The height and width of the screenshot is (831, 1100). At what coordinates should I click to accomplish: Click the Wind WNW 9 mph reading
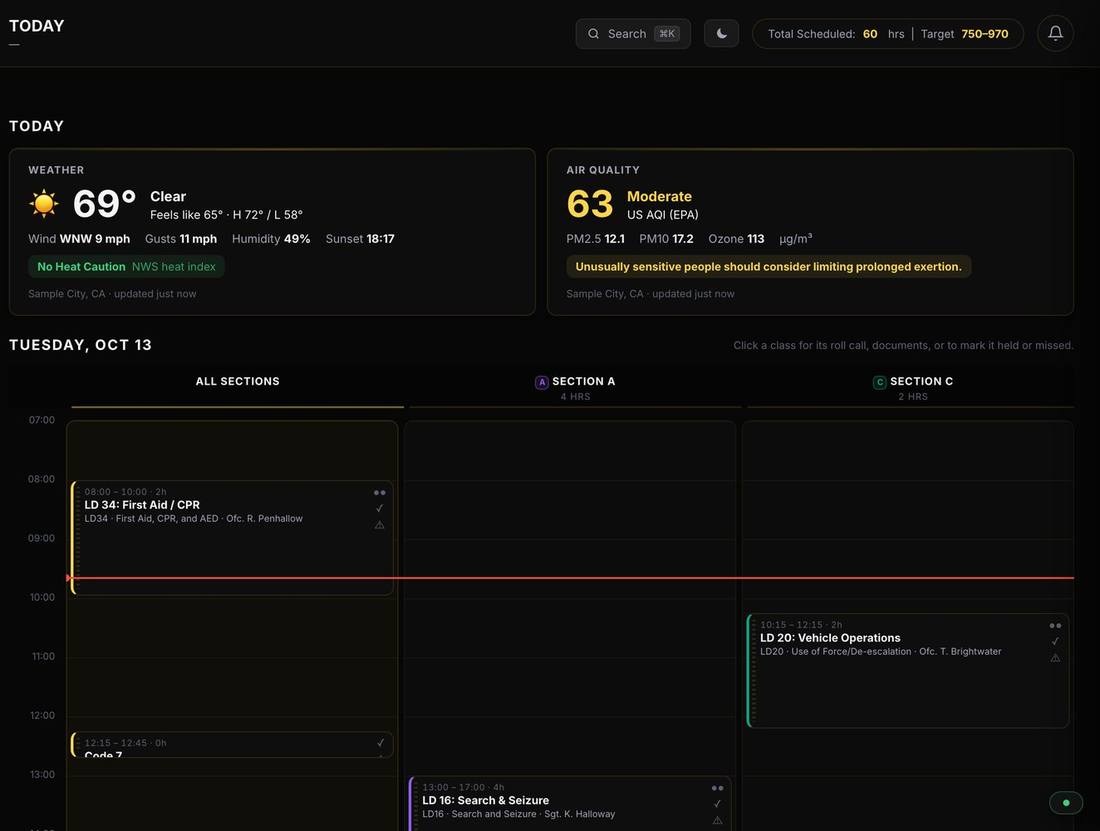coord(79,238)
